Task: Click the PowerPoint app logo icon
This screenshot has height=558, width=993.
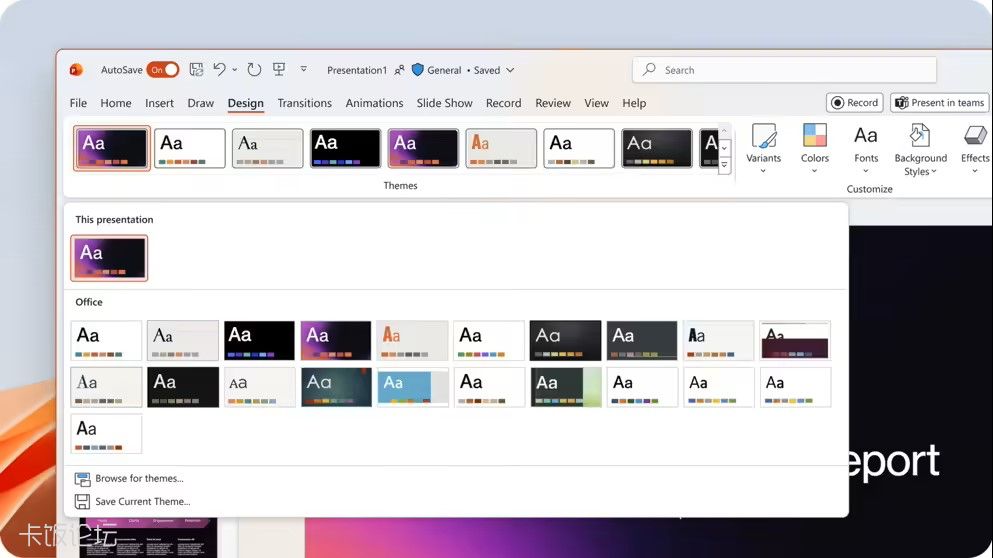Action: (x=76, y=70)
